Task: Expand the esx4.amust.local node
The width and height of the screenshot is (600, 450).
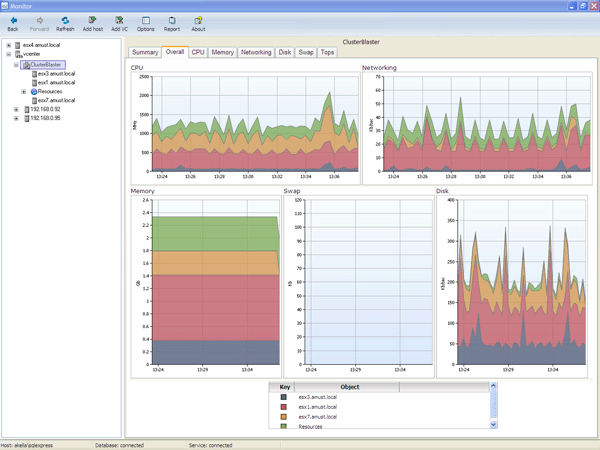Action: [x=8, y=45]
